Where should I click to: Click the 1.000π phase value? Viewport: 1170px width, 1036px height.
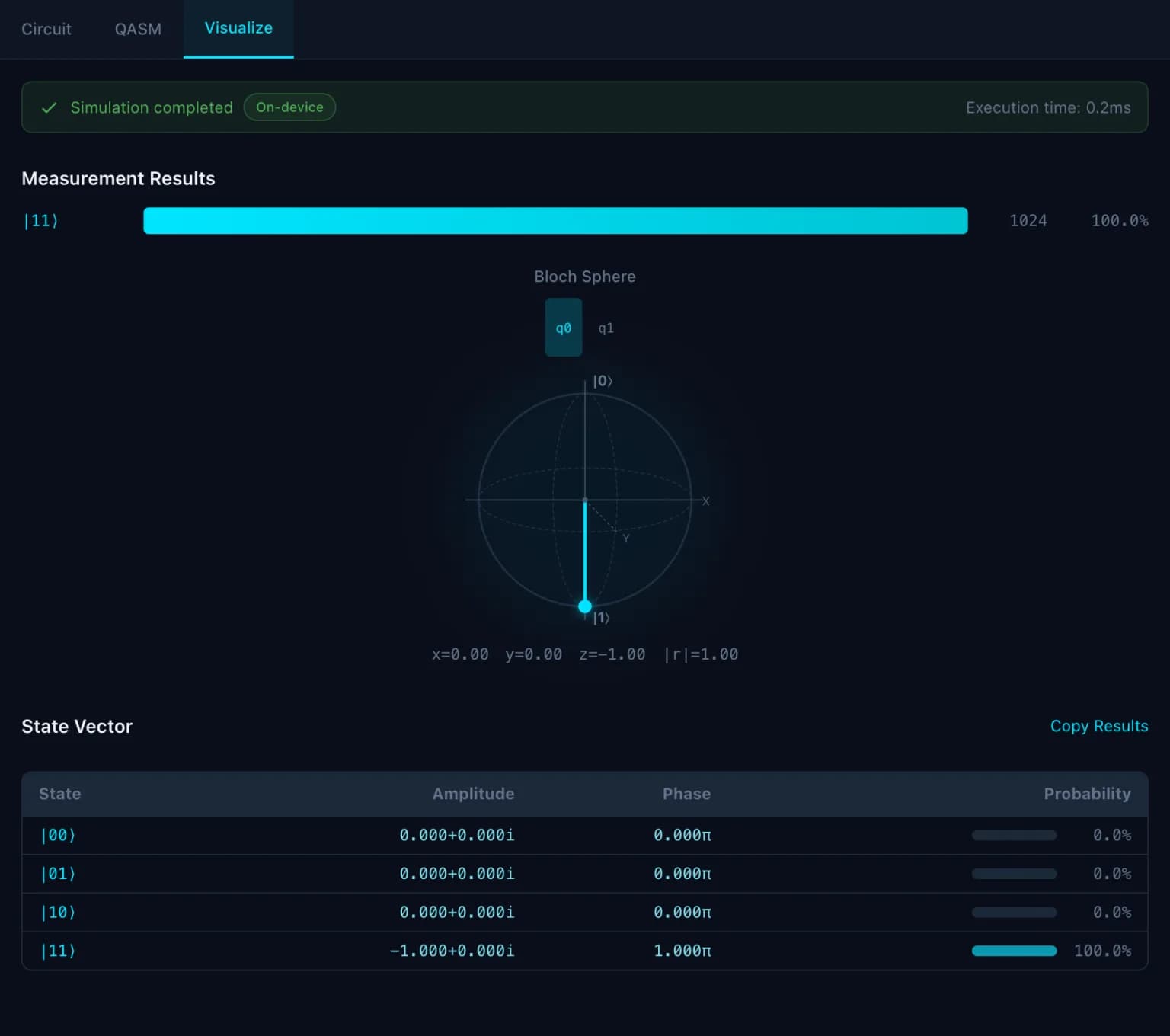[682, 951]
